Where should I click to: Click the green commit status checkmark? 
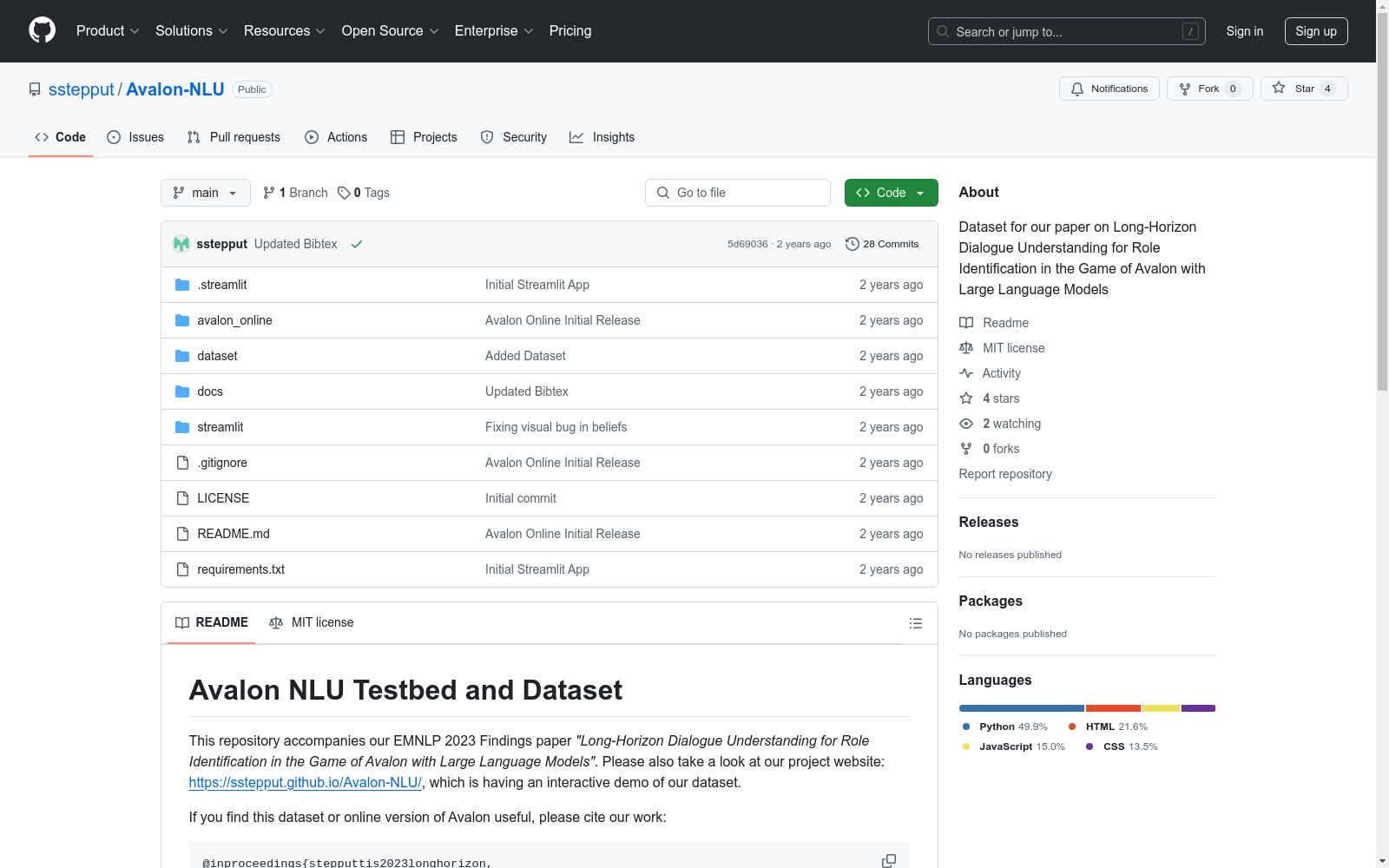(x=357, y=244)
